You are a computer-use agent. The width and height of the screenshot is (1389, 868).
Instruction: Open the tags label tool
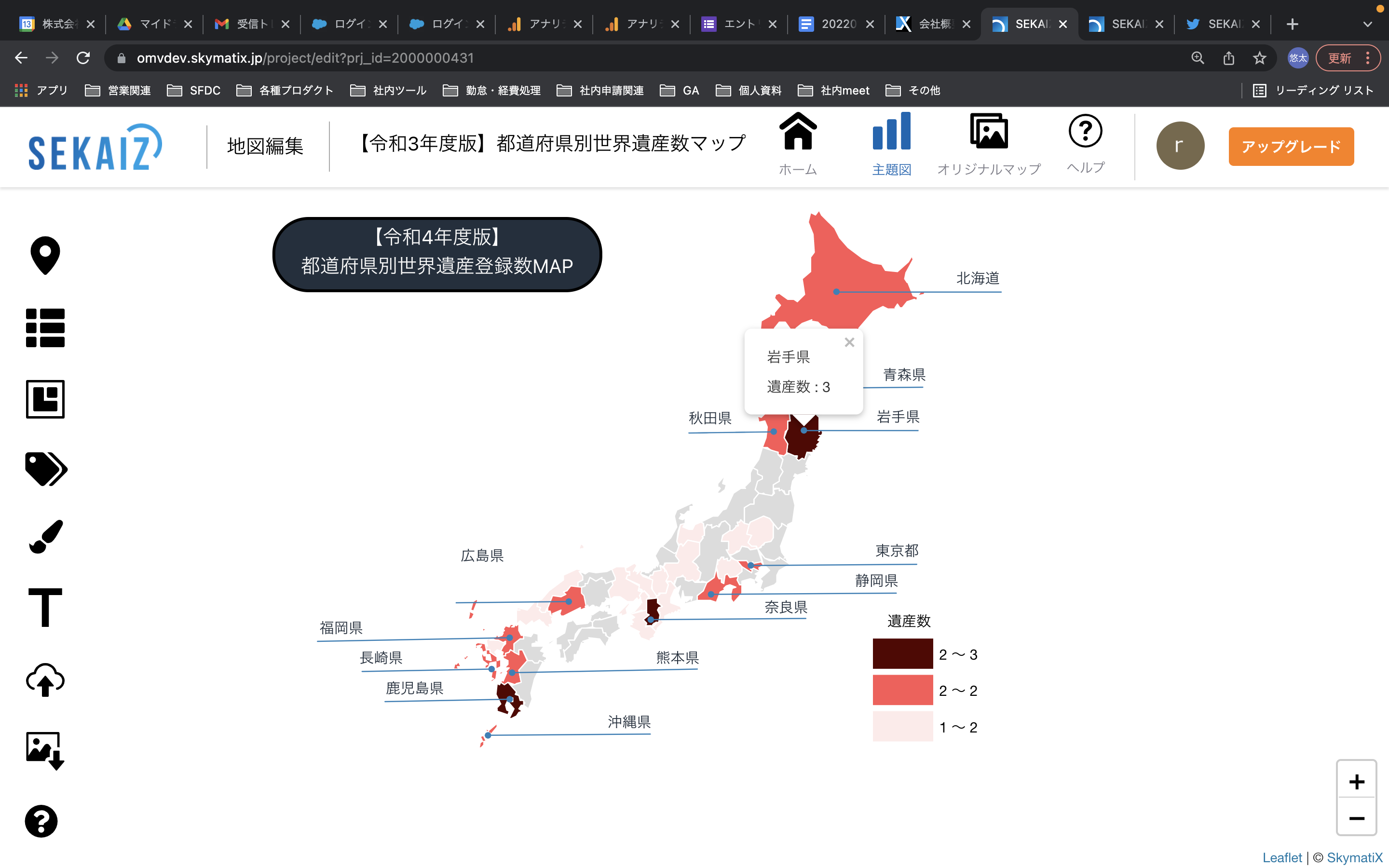click(46, 469)
